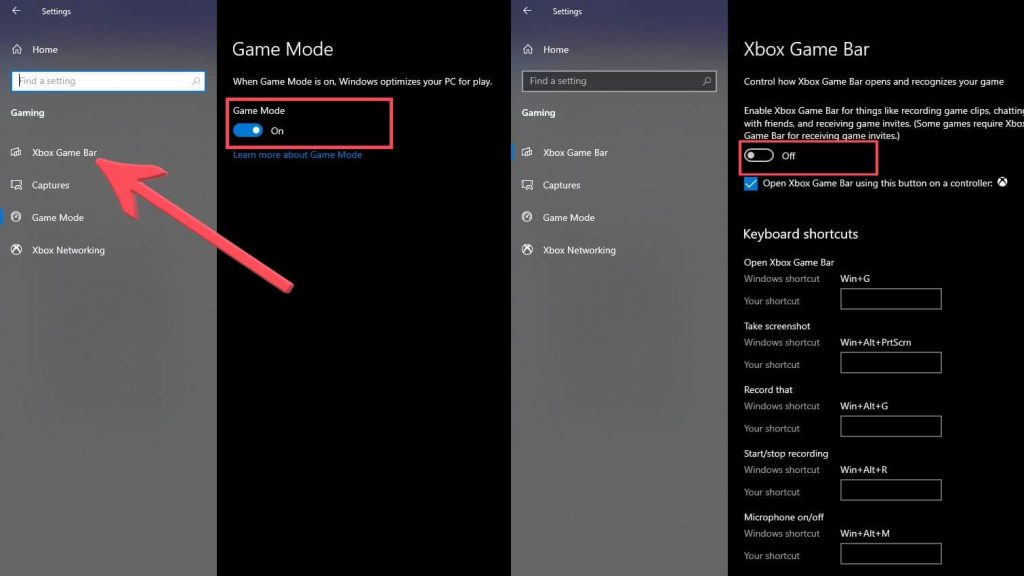Click the Win+Alt+R shortcut text
Viewport: 1024px width, 576px height.
click(x=863, y=470)
